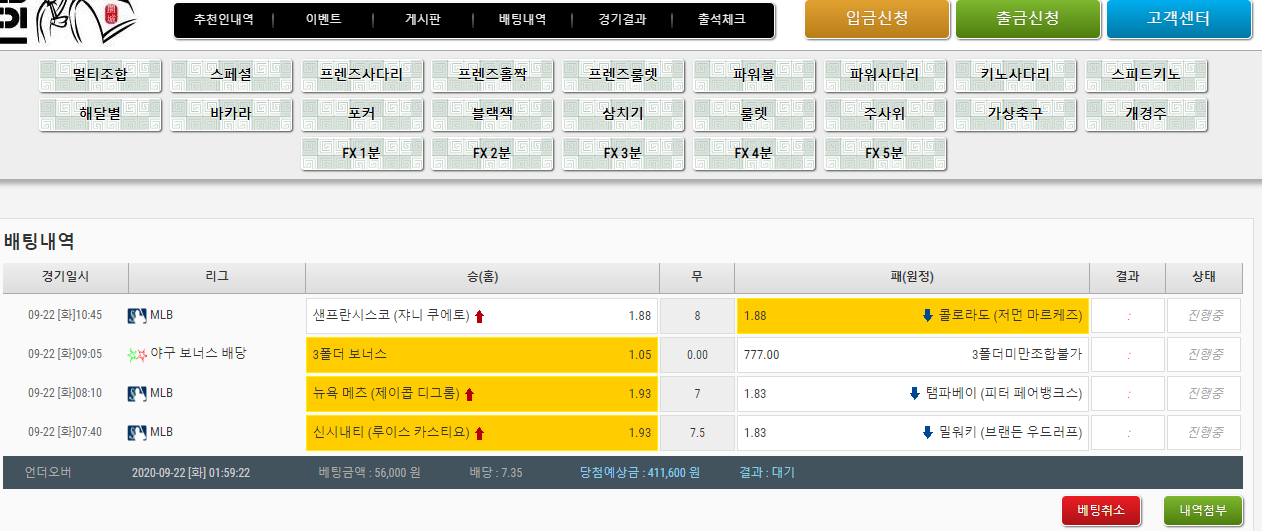This screenshot has height=531, width=1262.
Task: Go to the 출석체크 menu
Action: 721,19
